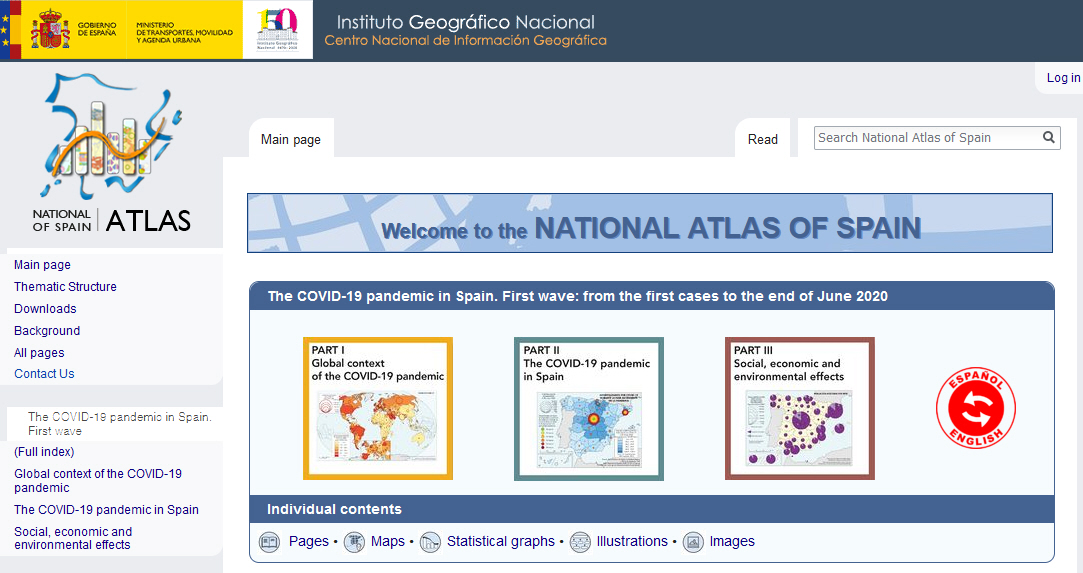Open PART II COVID-19 pandemic in Spain thumbnail
This screenshot has height=573, width=1083.
click(588, 409)
